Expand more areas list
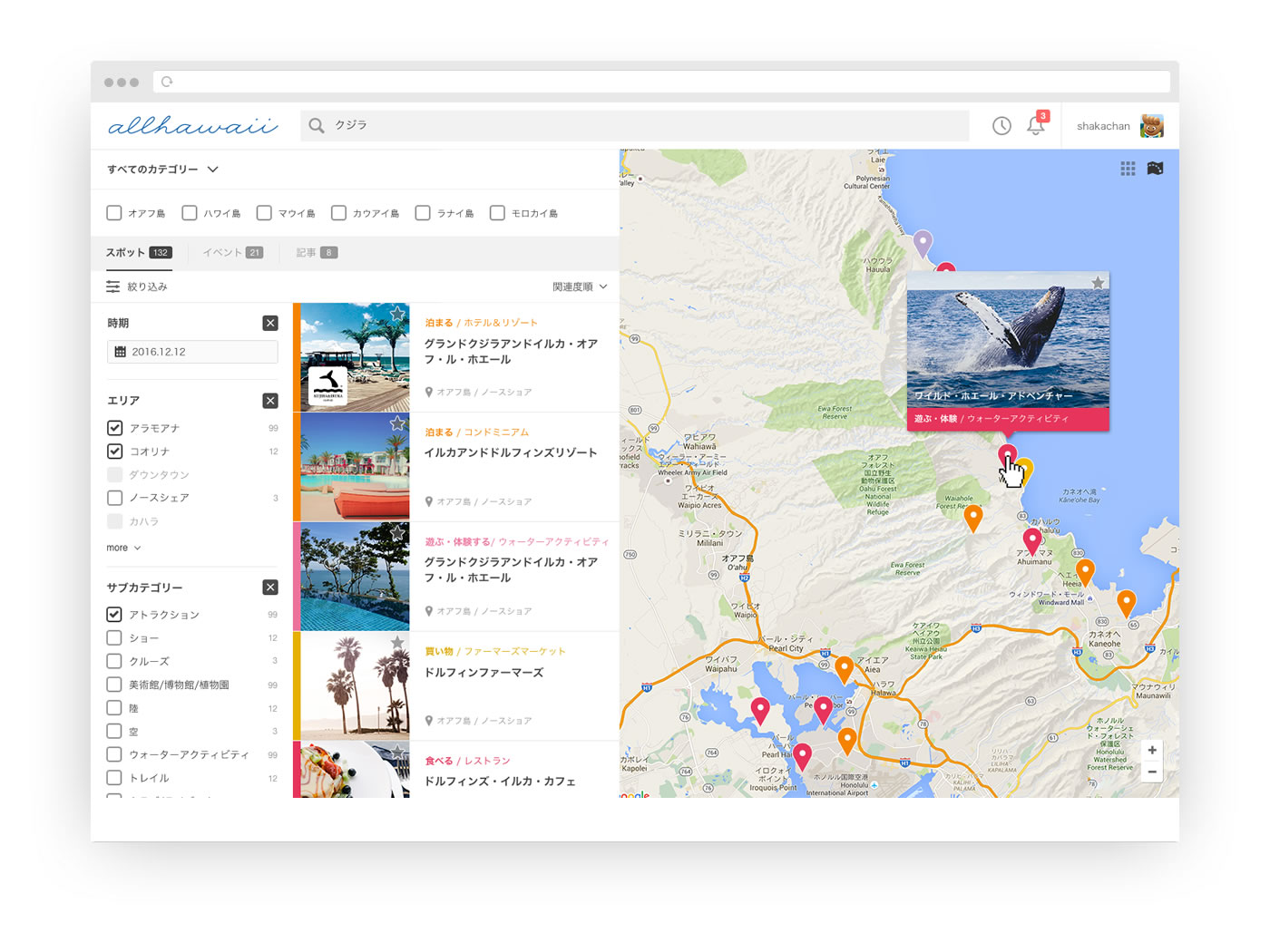The image size is (1270, 952). click(x=123, y=548)
